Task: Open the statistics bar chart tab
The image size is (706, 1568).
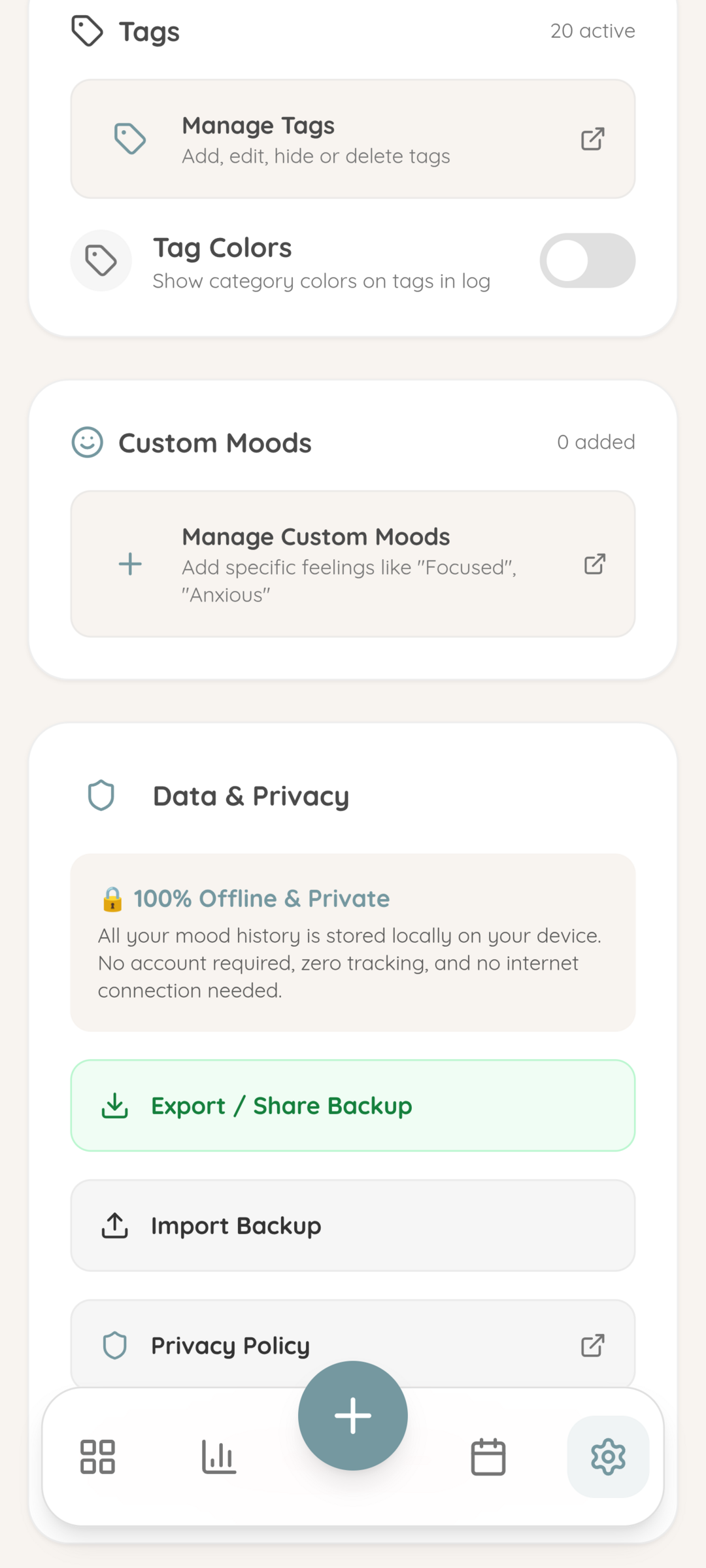Action: 219,1456
